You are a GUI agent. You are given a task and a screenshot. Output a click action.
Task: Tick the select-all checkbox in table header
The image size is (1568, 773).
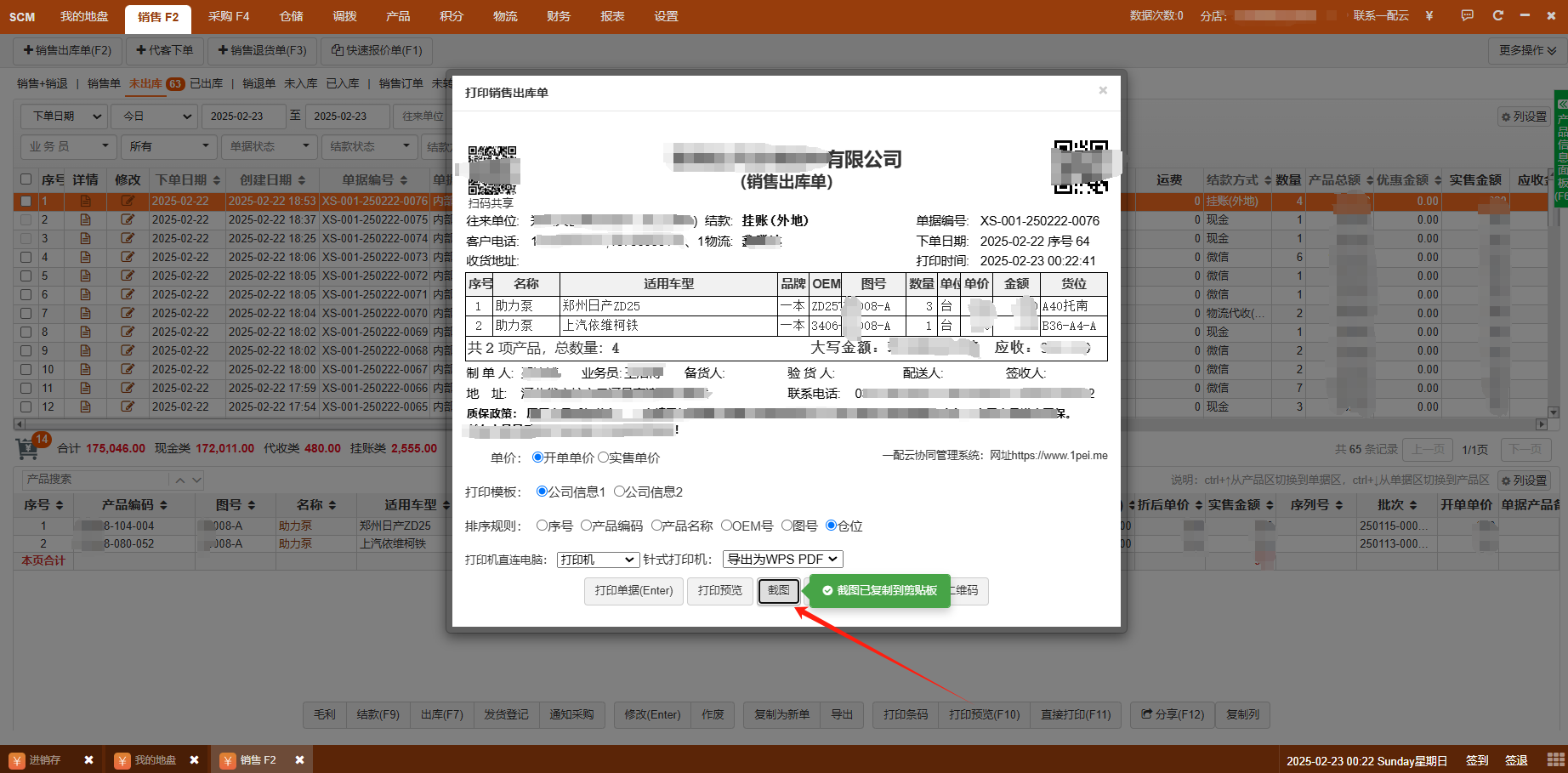coord(26,179)
